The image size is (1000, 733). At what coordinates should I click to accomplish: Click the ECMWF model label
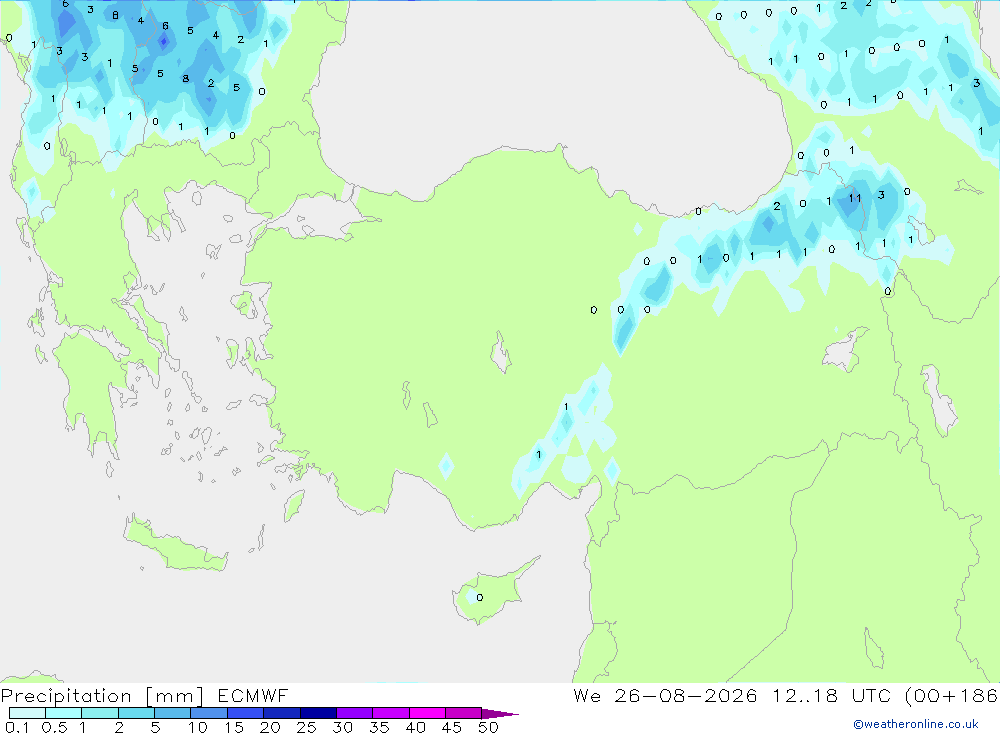click(x=253, y=695)
